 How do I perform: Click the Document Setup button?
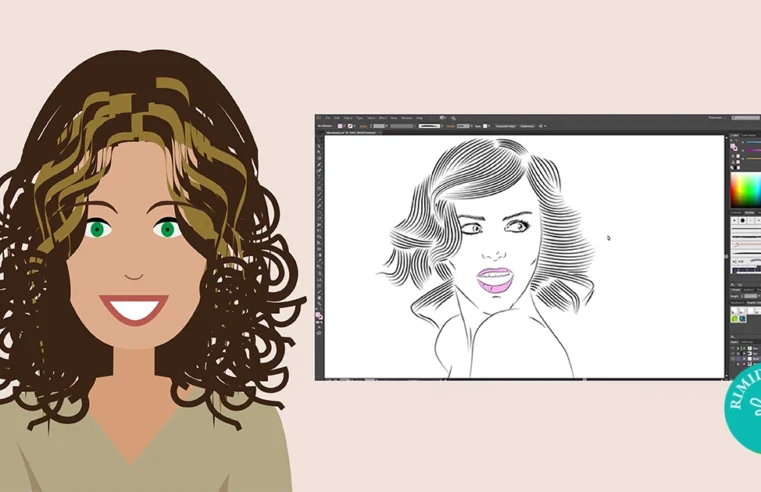click(x=505, y=126)
